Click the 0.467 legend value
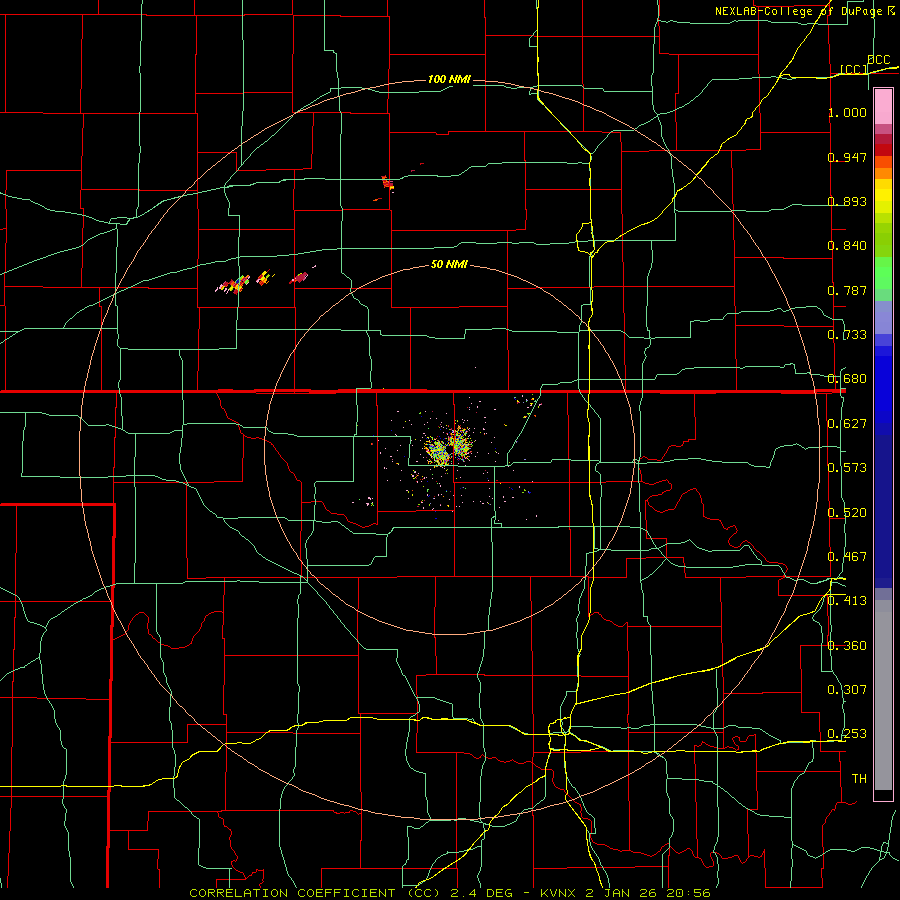The height and width of the screenshot is (900, 900). pyautogui.click(x=847, y=557)
